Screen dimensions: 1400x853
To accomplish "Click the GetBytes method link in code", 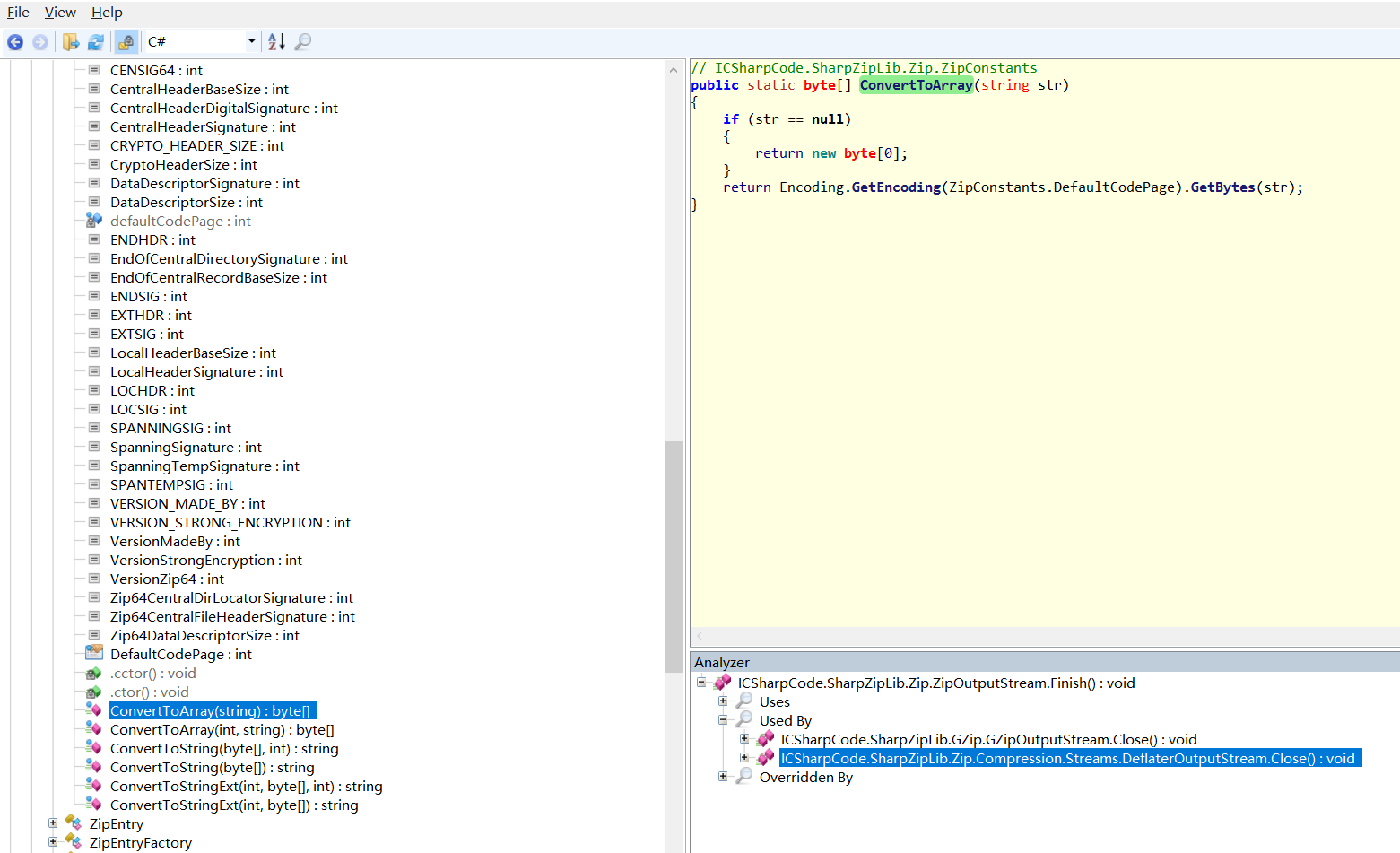I will coord(1222,187).
